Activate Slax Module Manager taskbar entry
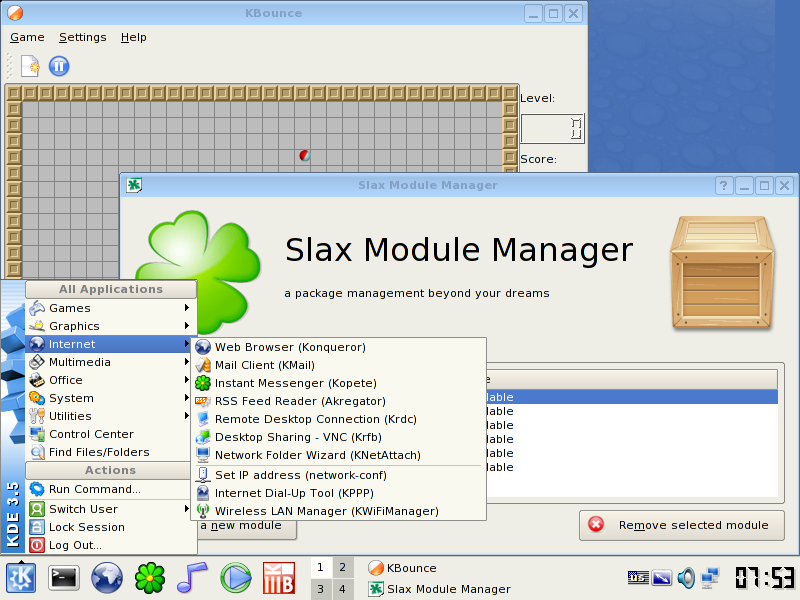This screenshot has height=600, width=800. [x=440, y=589]
